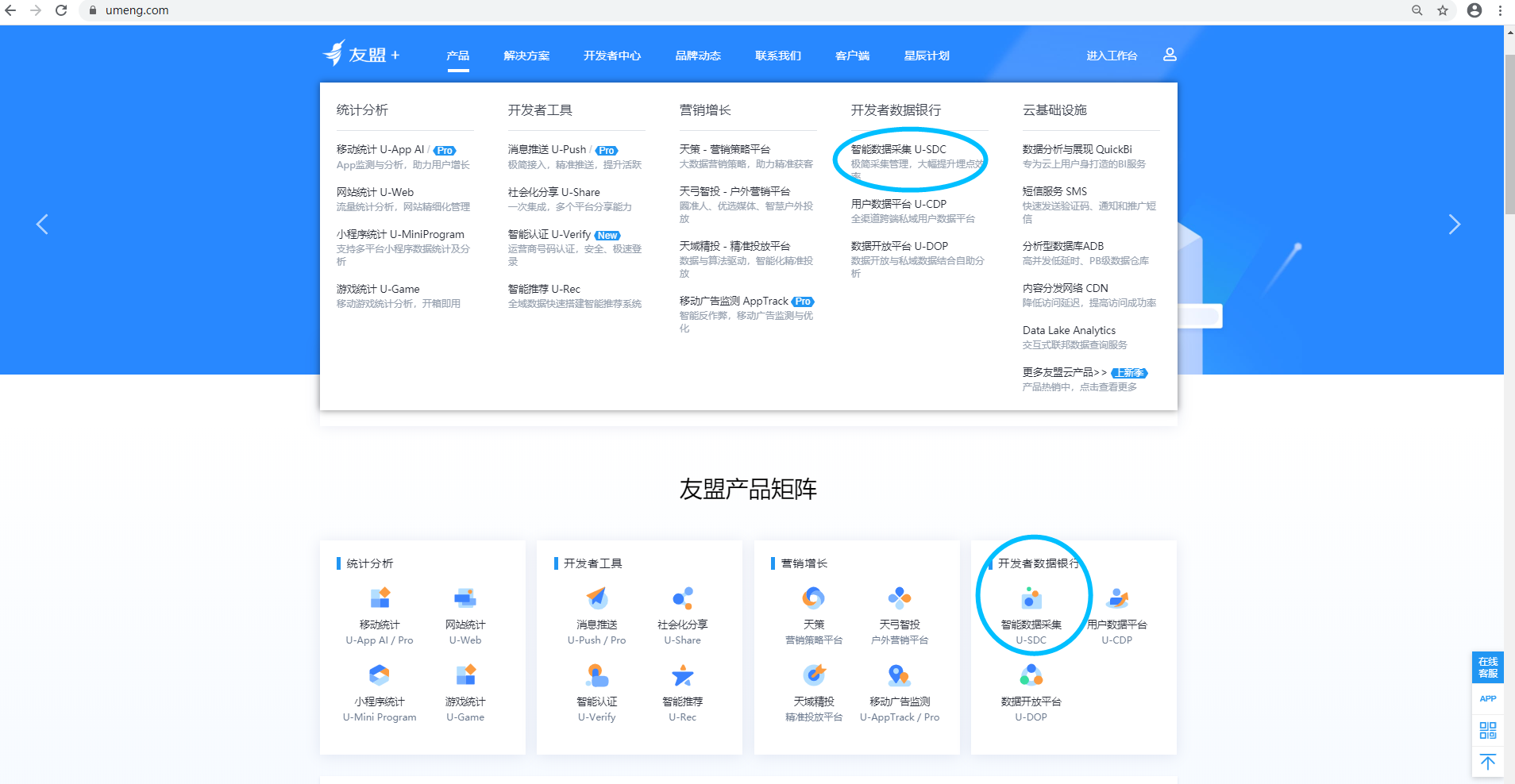Open browser zoom magnifier icon

coord(1417,10)
